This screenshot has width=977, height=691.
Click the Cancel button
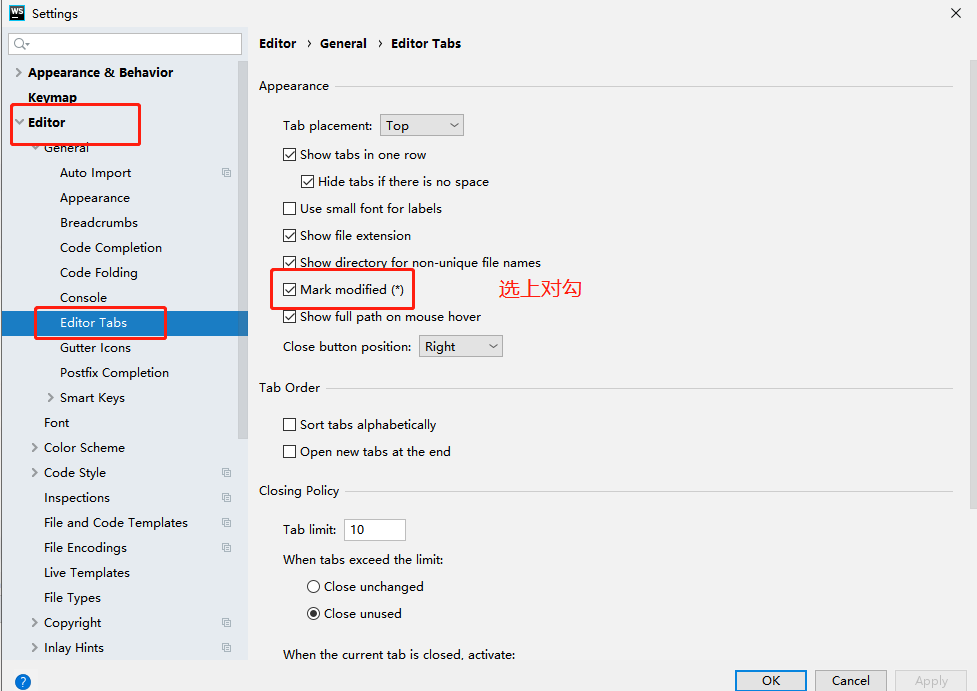click(x=851, y=680)
